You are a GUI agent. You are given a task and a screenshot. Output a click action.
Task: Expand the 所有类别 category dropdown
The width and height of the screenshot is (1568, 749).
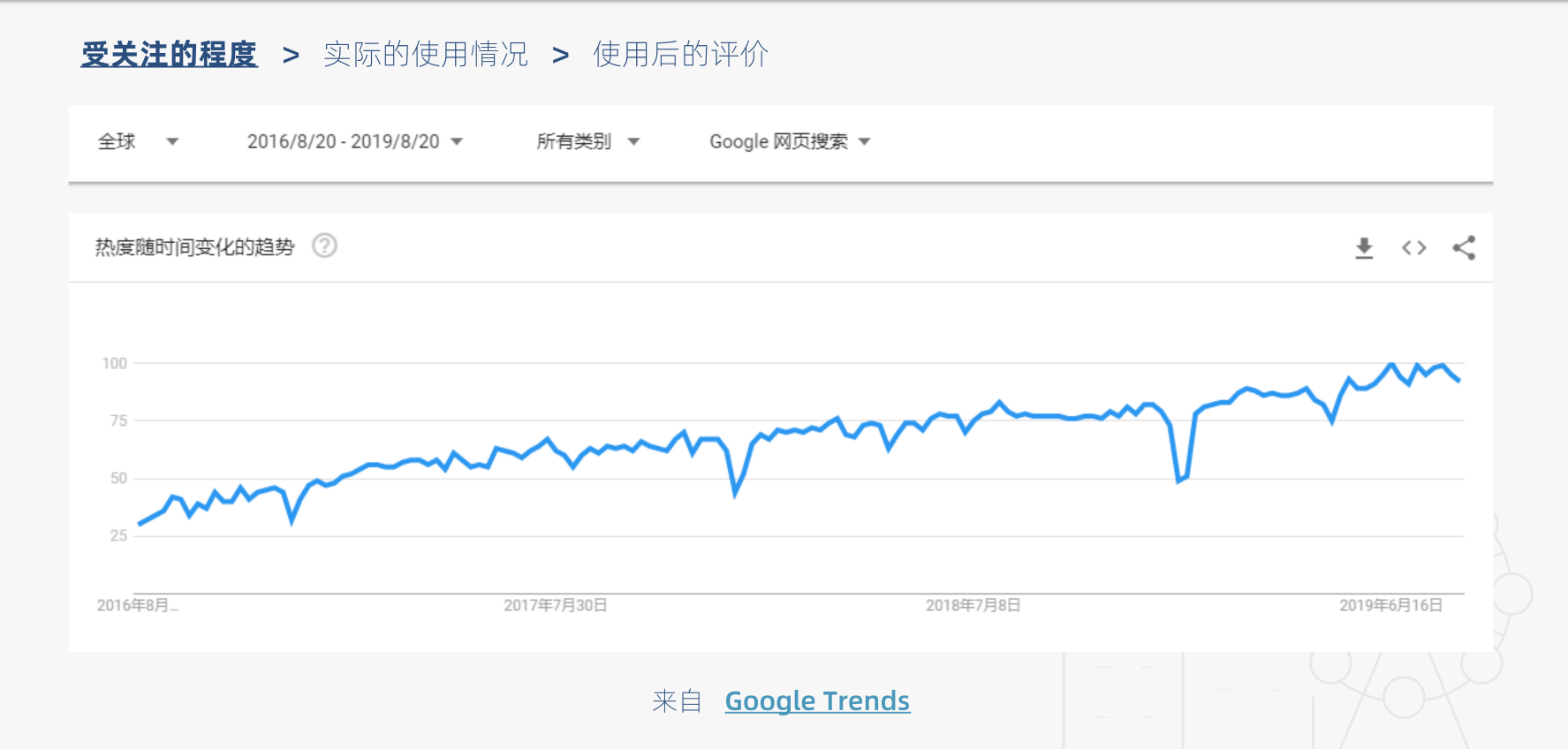(587, 141)
